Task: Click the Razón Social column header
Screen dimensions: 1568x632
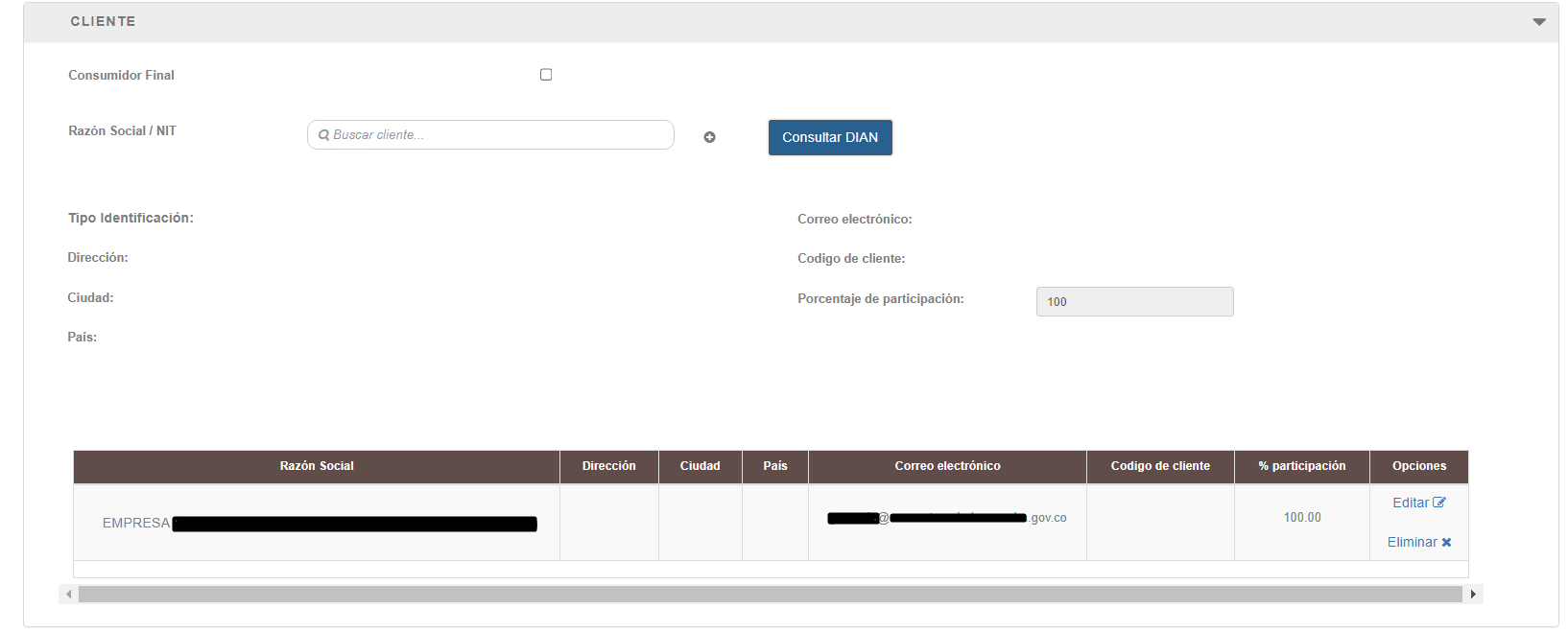Action: (317, 466)
